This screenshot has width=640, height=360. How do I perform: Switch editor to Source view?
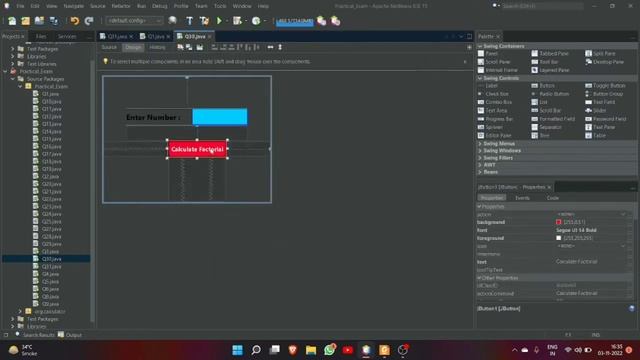click(x=109, y=47)
